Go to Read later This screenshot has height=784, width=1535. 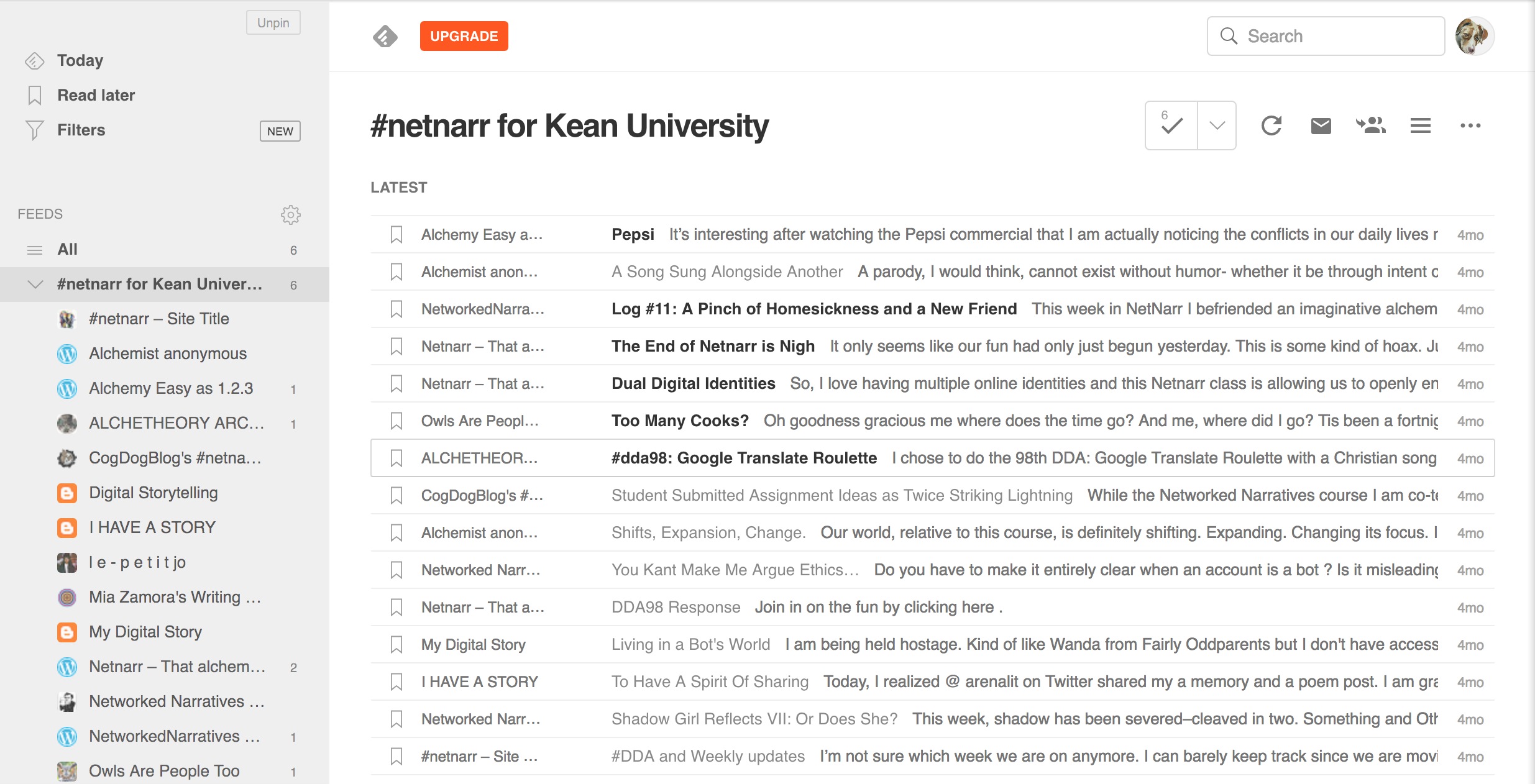click(x=96, y=95)
